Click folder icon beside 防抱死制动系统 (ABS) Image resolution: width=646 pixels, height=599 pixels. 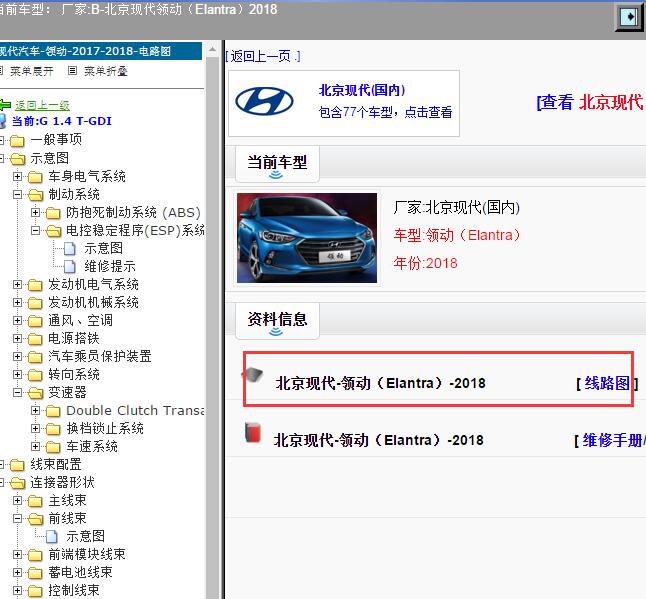coord(54,213)
